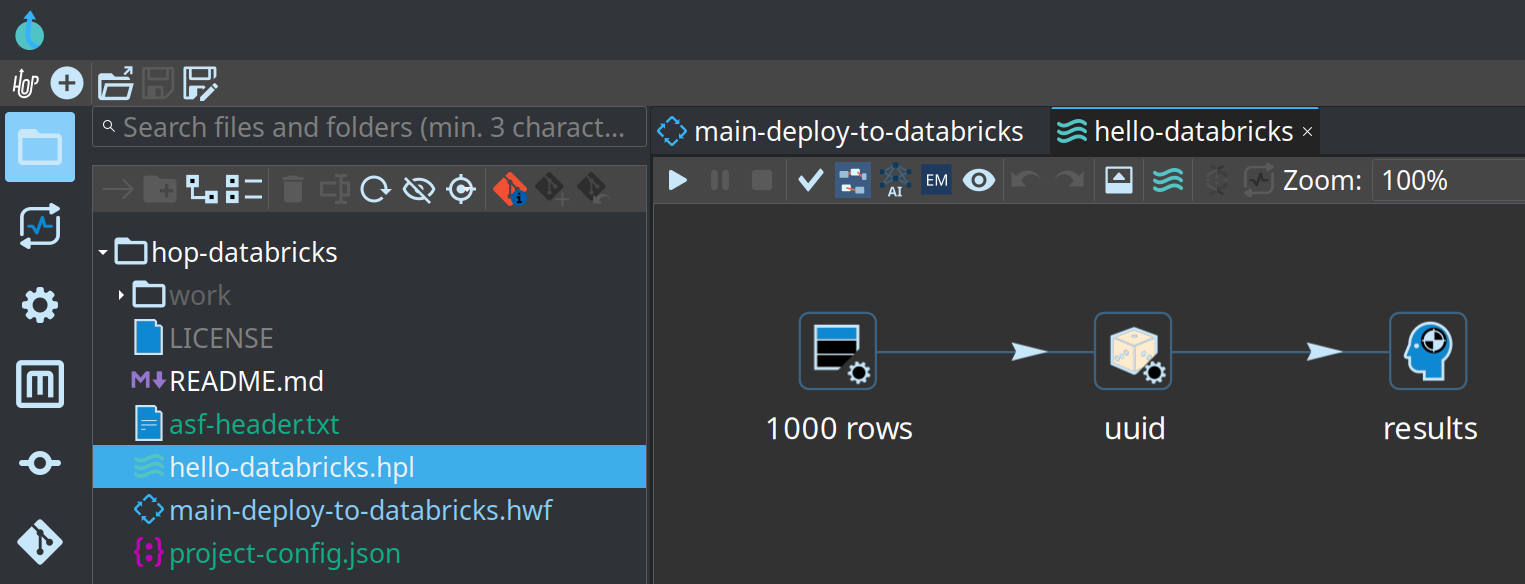Collapse all tree nodes icon
The image size is (1525, 584).
(244, 188)
